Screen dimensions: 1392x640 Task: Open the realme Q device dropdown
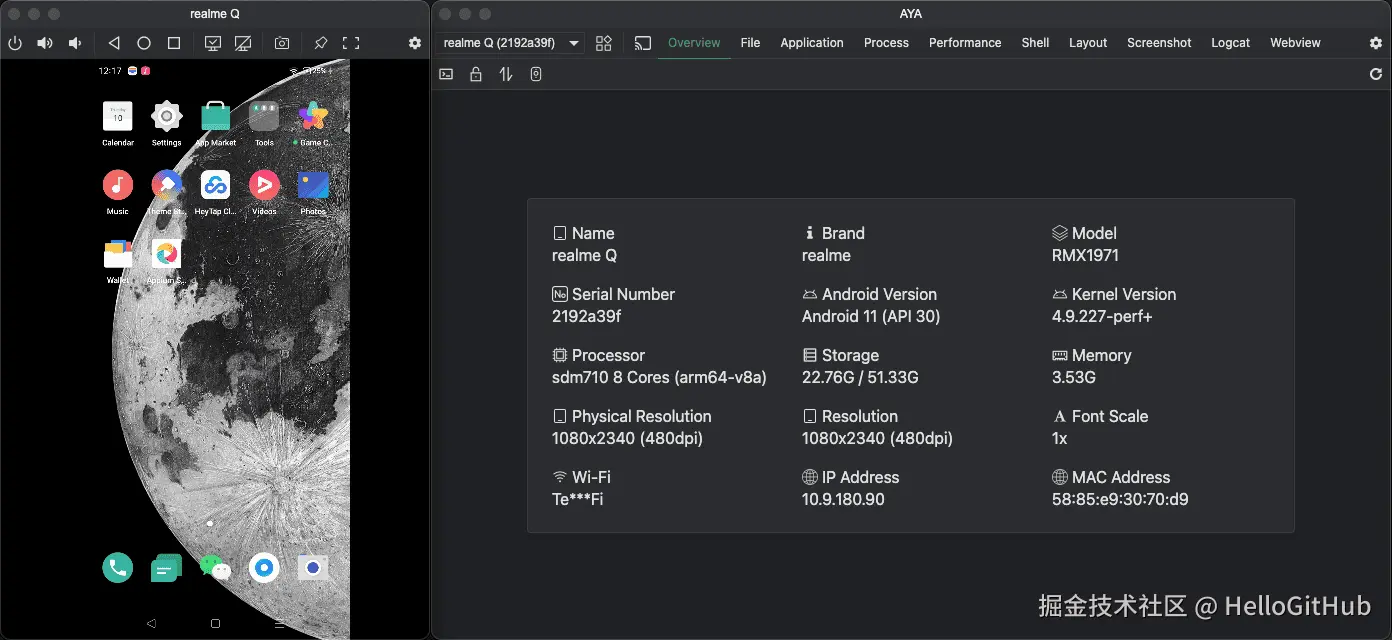tap(511, 43)
